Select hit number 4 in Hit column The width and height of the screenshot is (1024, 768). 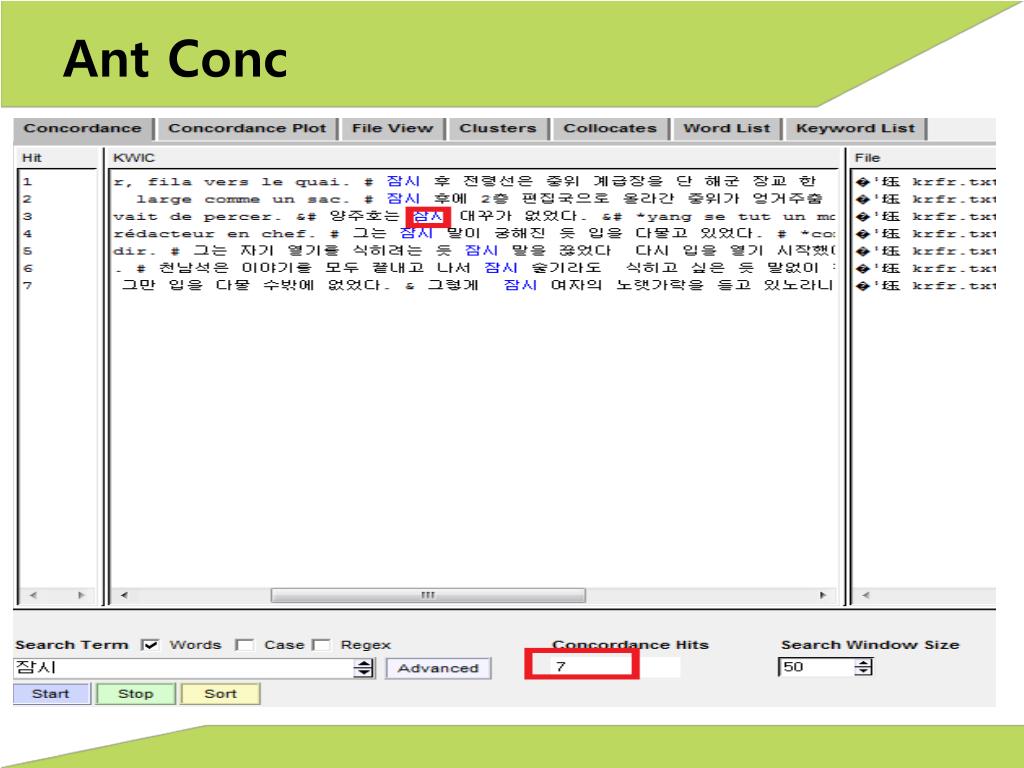tap(27, 233)
